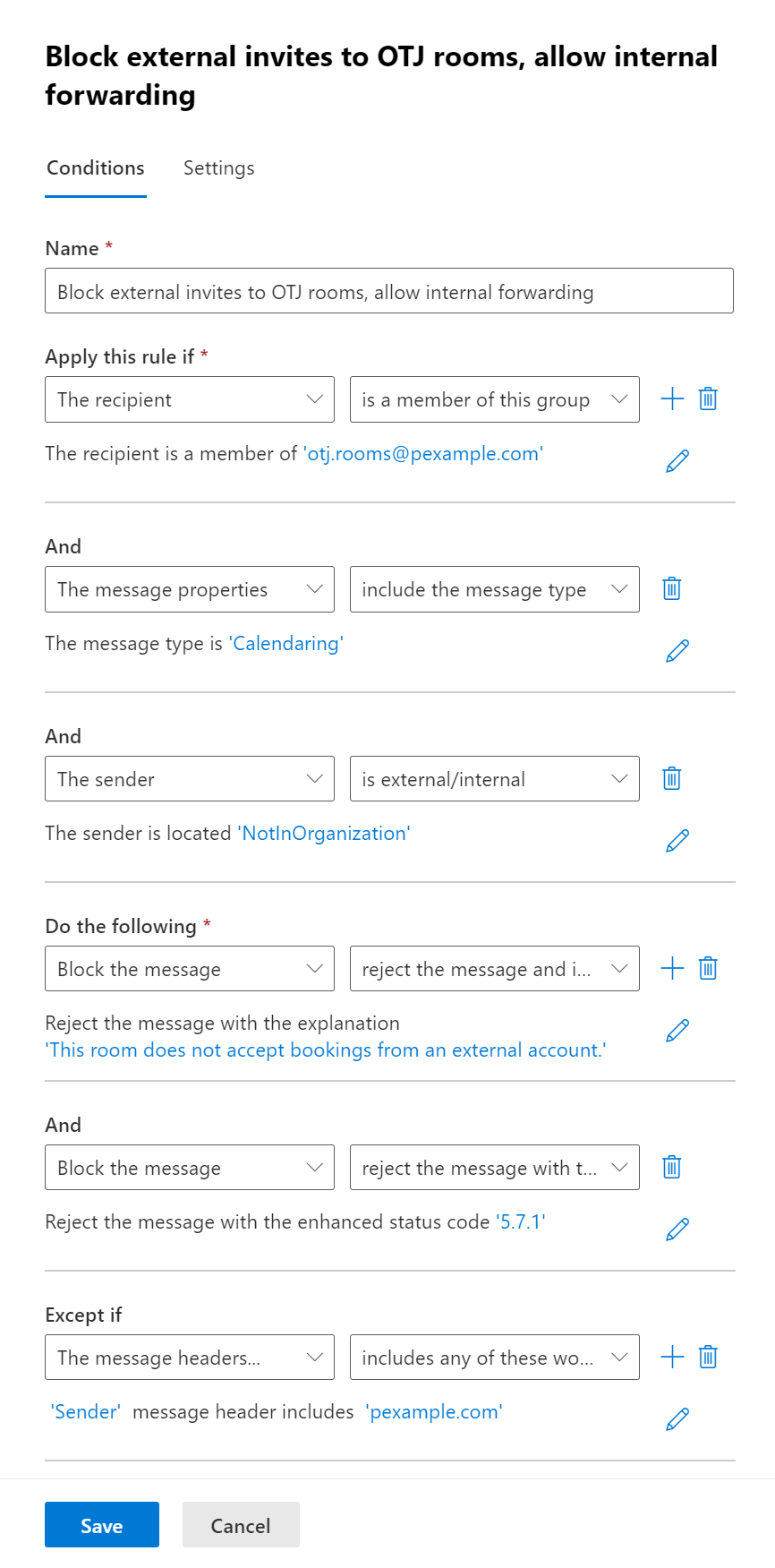Save the mail flow rule

tap(102, 1525)
